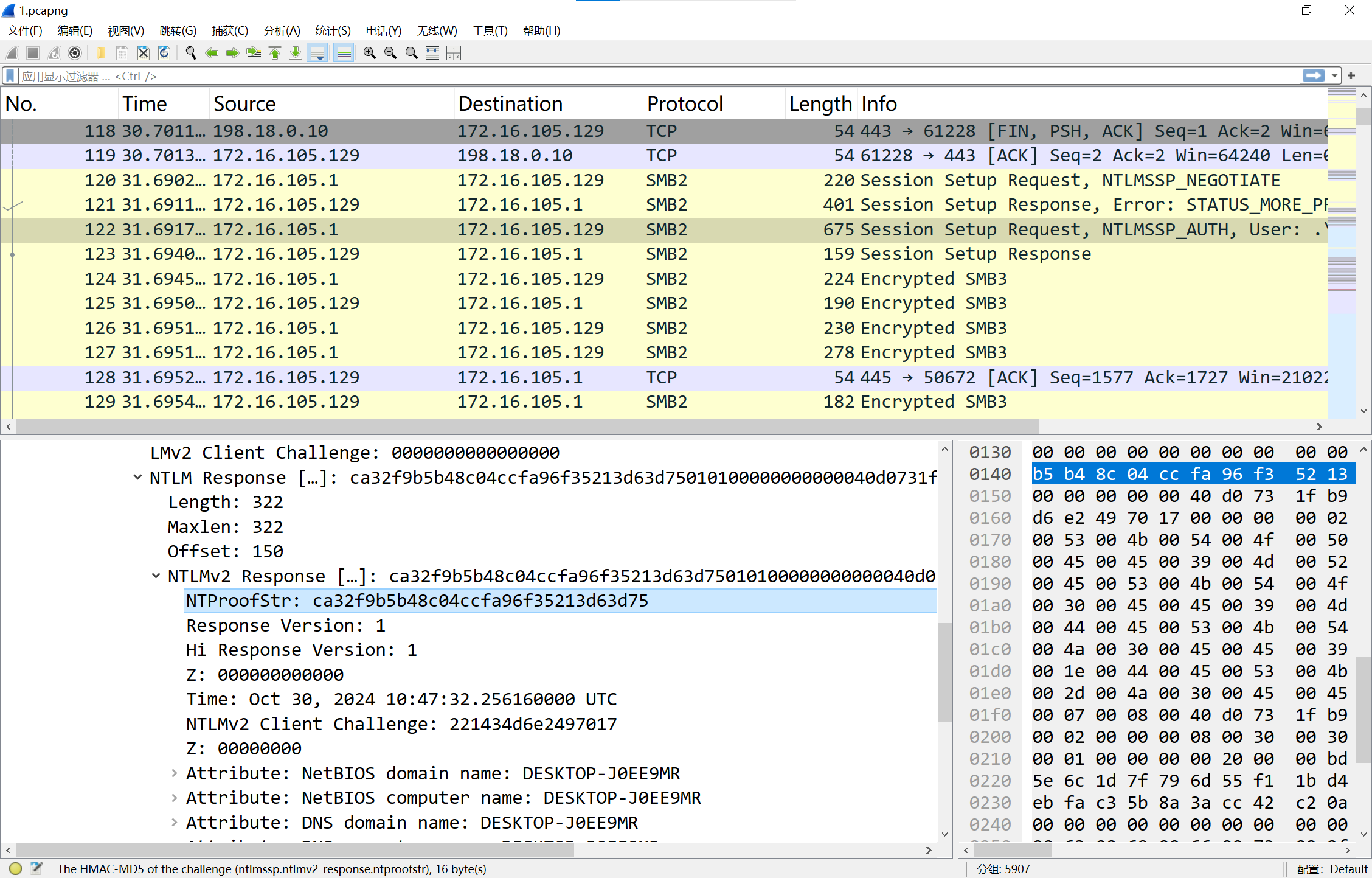Open the 统计(S) menu
Image resolution: width=1372 pixels, height=878 pixels.
(x=333, y=31)
